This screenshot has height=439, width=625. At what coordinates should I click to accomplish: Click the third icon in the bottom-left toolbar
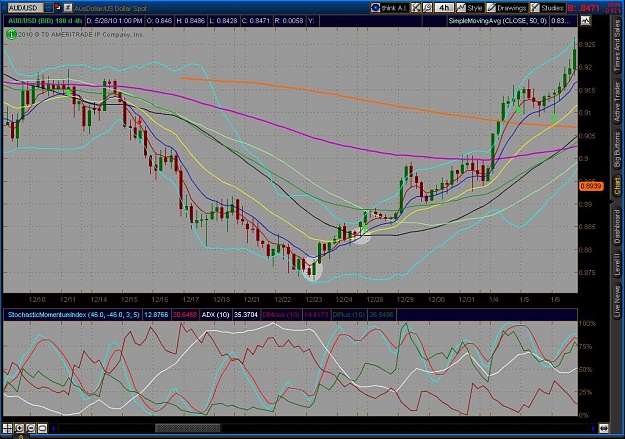click(x=30, y=428)
